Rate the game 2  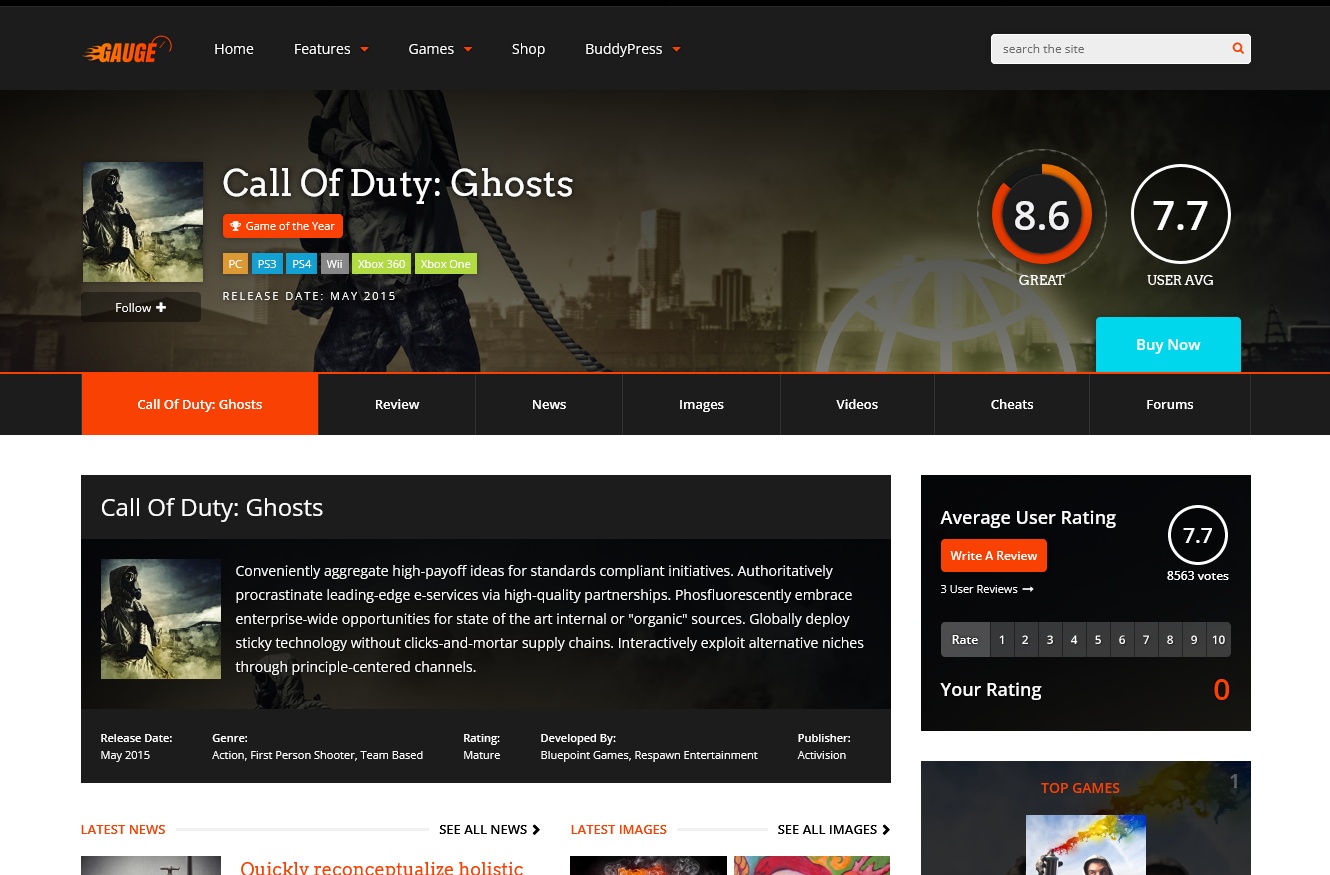(x=1026, y=640)
